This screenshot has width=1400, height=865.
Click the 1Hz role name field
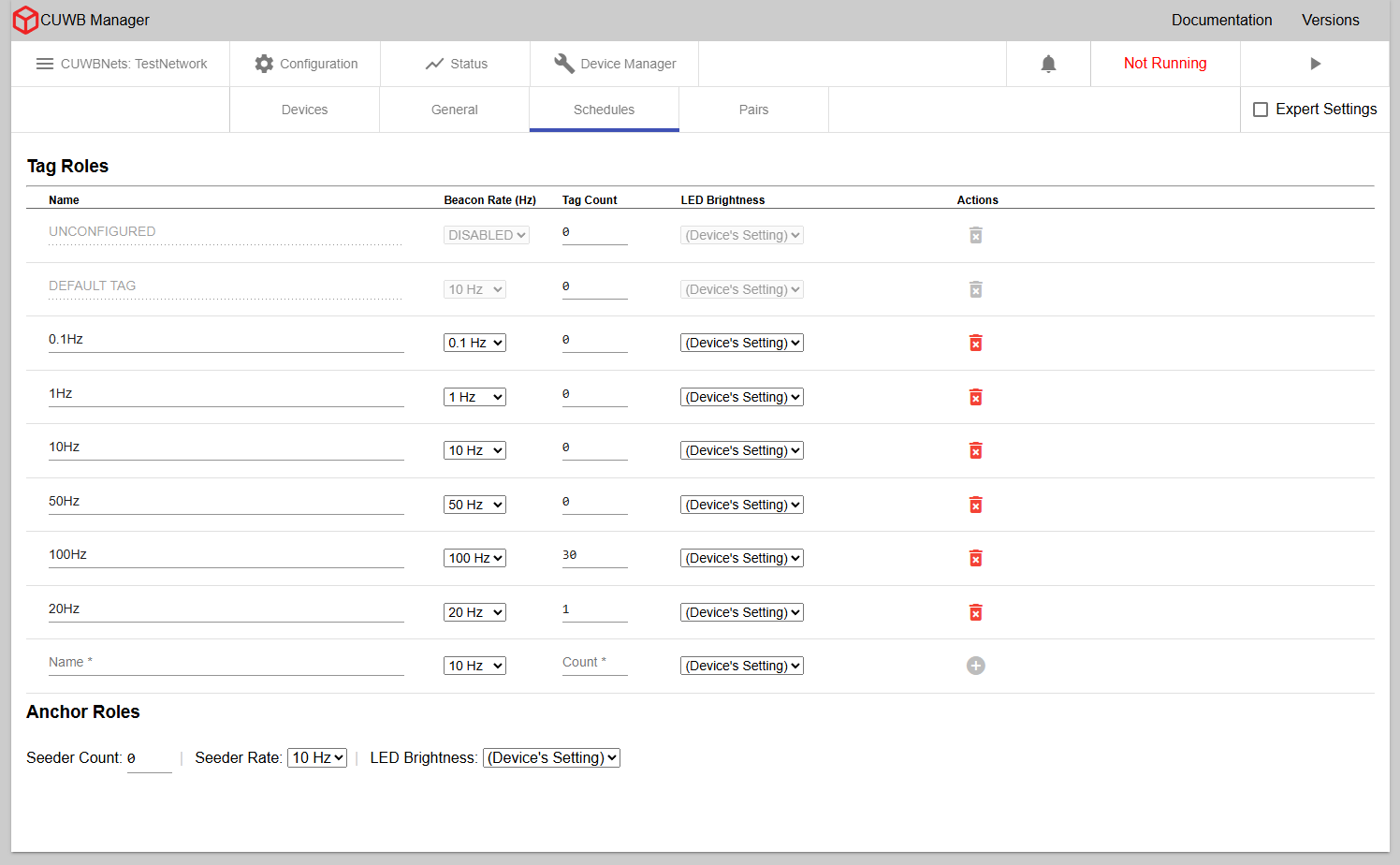[x=226, y=394]
